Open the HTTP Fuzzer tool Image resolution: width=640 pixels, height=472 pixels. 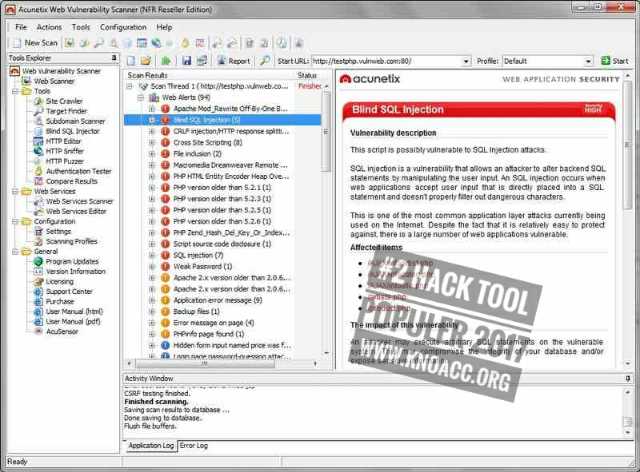[x=64, y=161]
